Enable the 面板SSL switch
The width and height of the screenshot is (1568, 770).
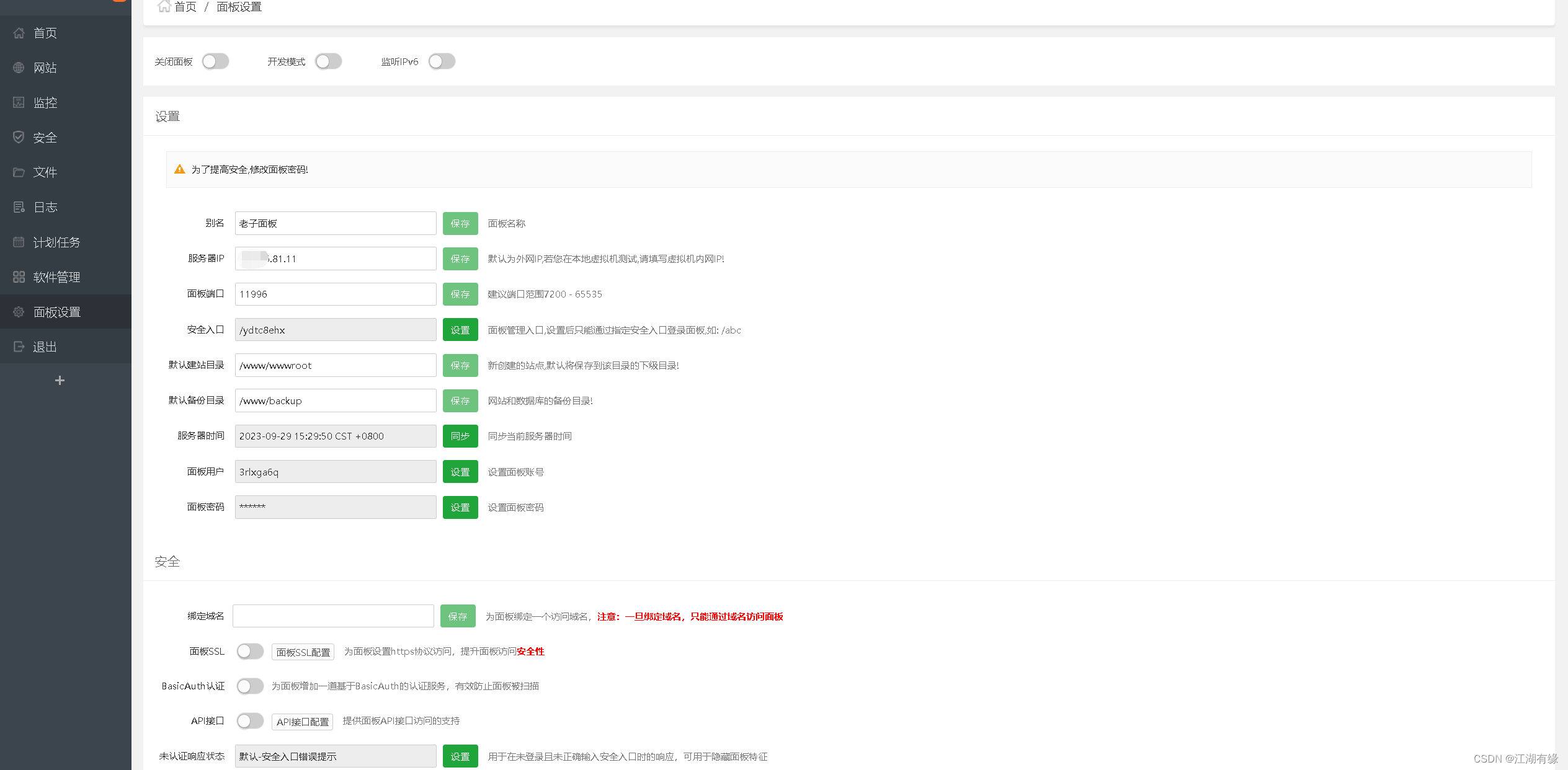coord(250,651)
